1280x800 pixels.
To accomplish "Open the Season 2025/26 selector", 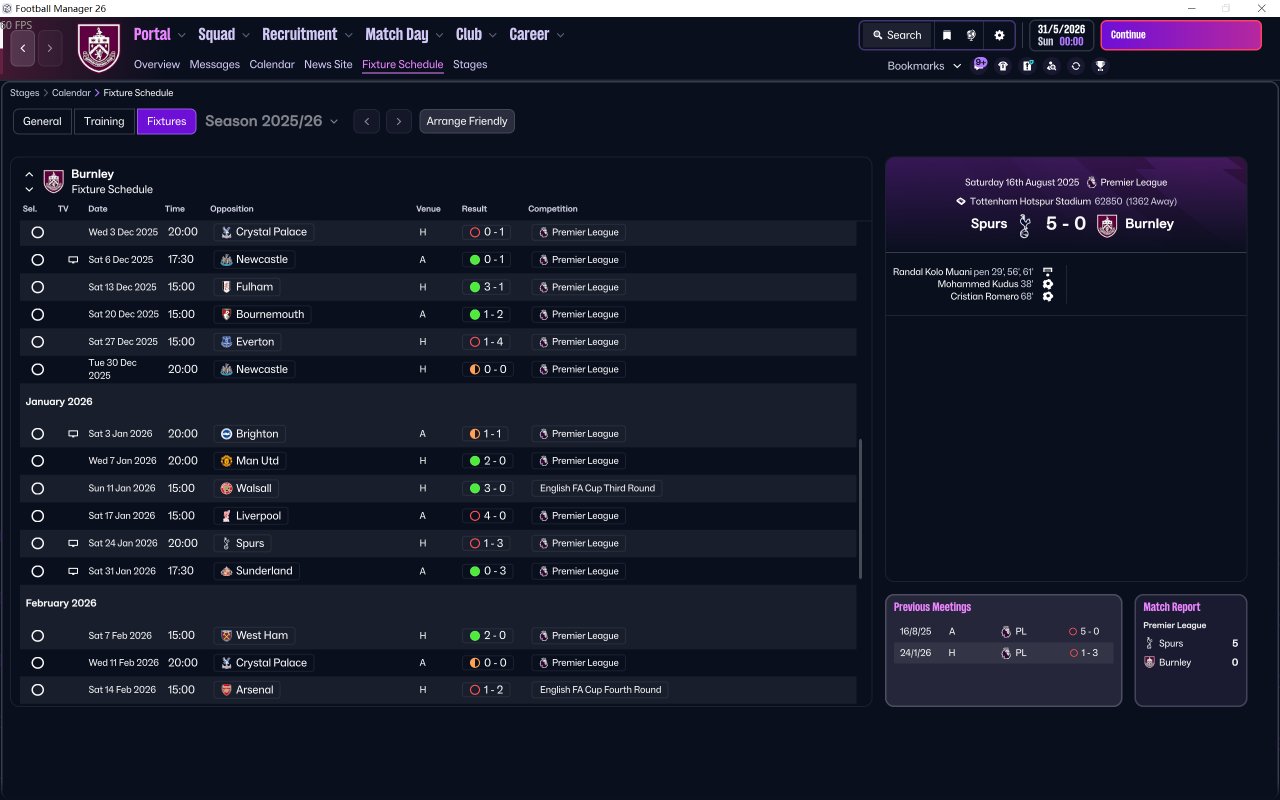I will [272, 121].
